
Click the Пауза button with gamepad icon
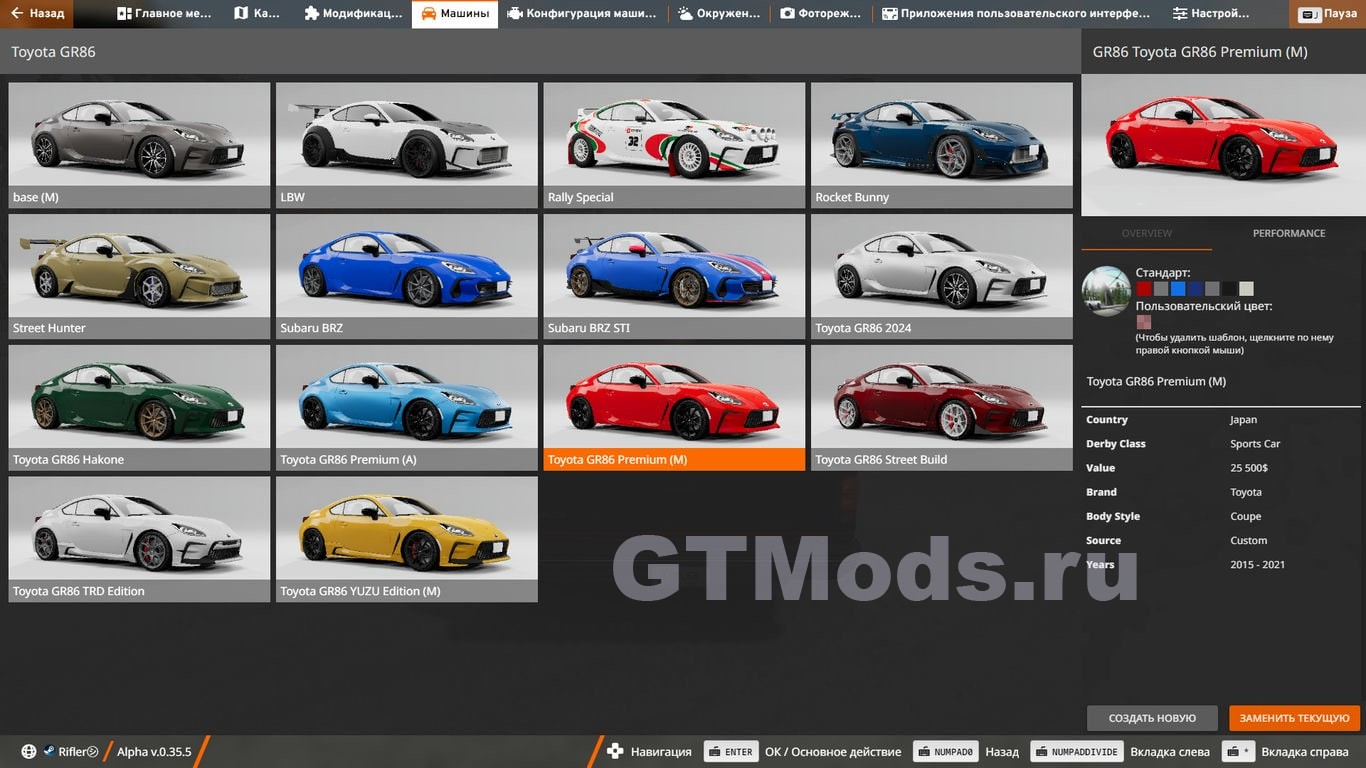(x=1329, y=14)
